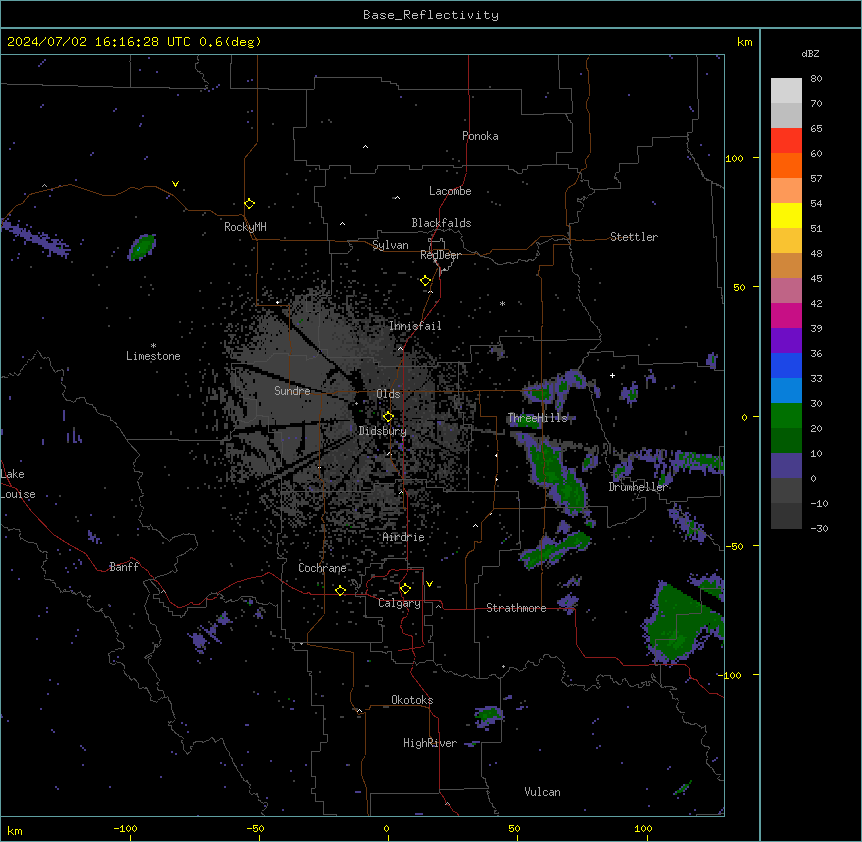This screenshot has height=842, width=862.
Task: Click the green radar echo west of RockyMH
Action: coord(142,247)
